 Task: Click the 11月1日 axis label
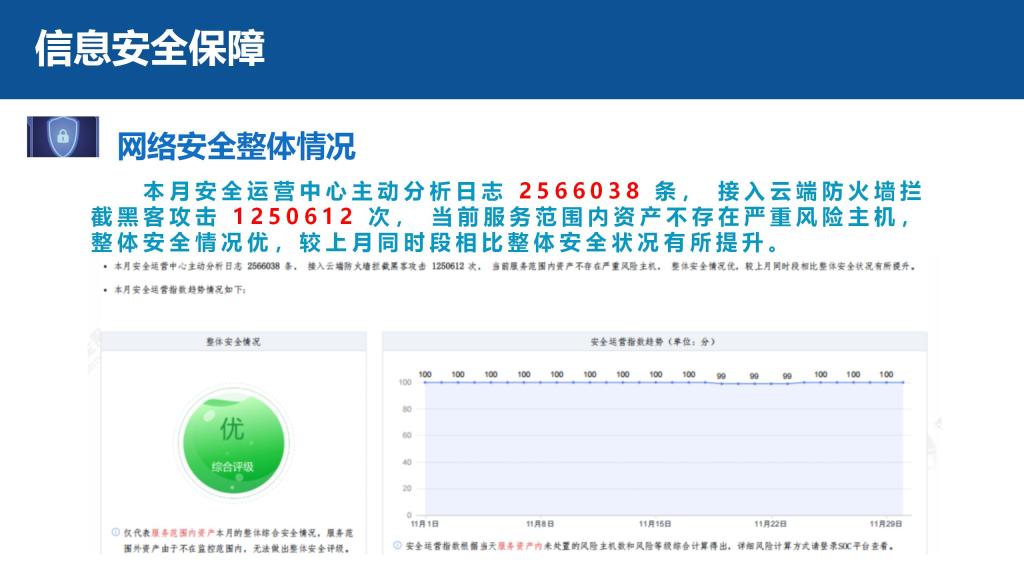pyautogui.click(x=425, y=523)
